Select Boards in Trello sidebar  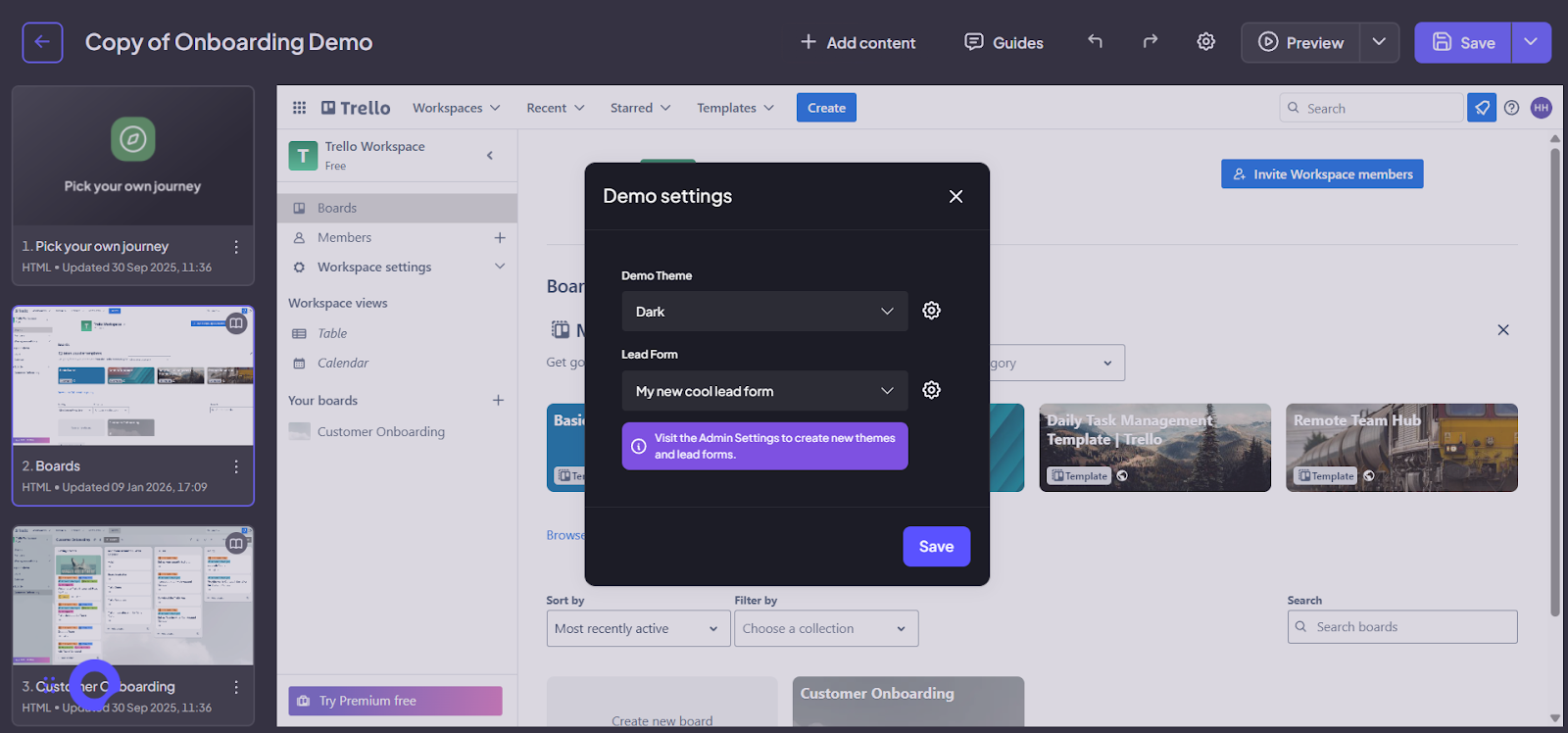click(x=397, y=208)
